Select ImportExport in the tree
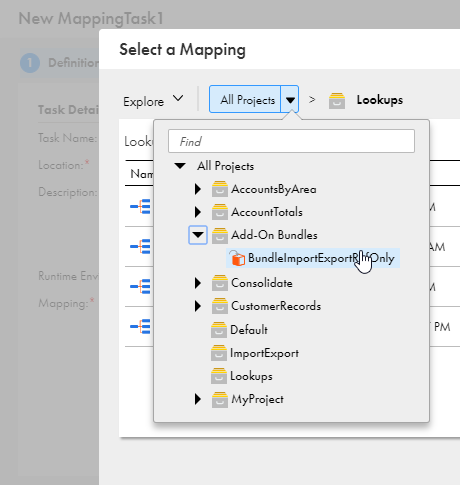460x485 pixels. 264,353
